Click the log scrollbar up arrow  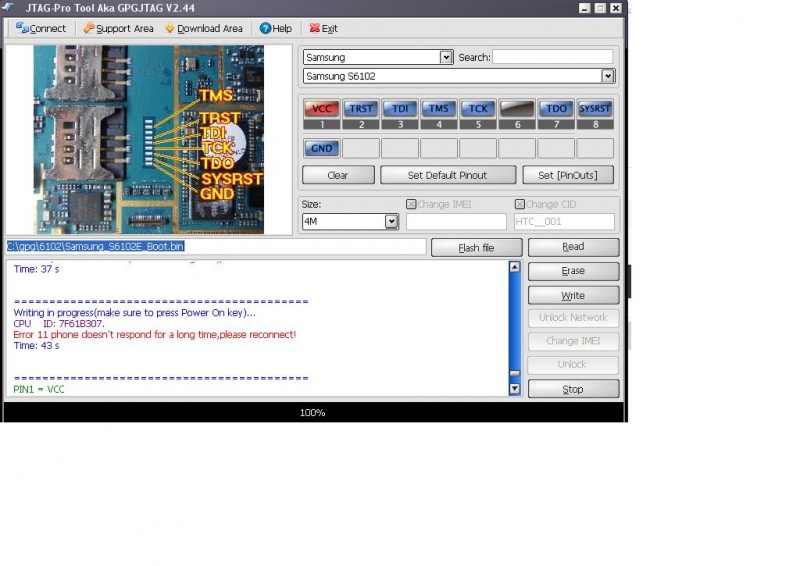click(x=515, y=267)
